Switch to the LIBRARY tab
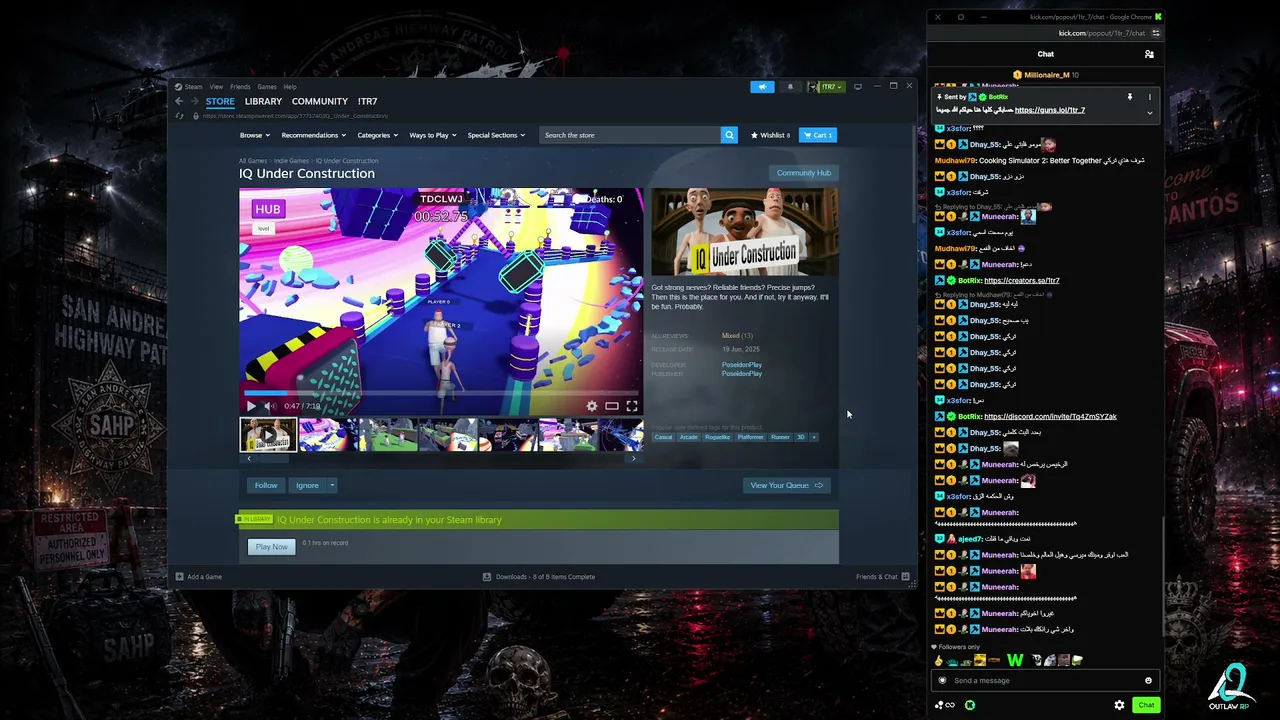The width and height of the screenshot is (1280, 720). [x=263, y=101]
